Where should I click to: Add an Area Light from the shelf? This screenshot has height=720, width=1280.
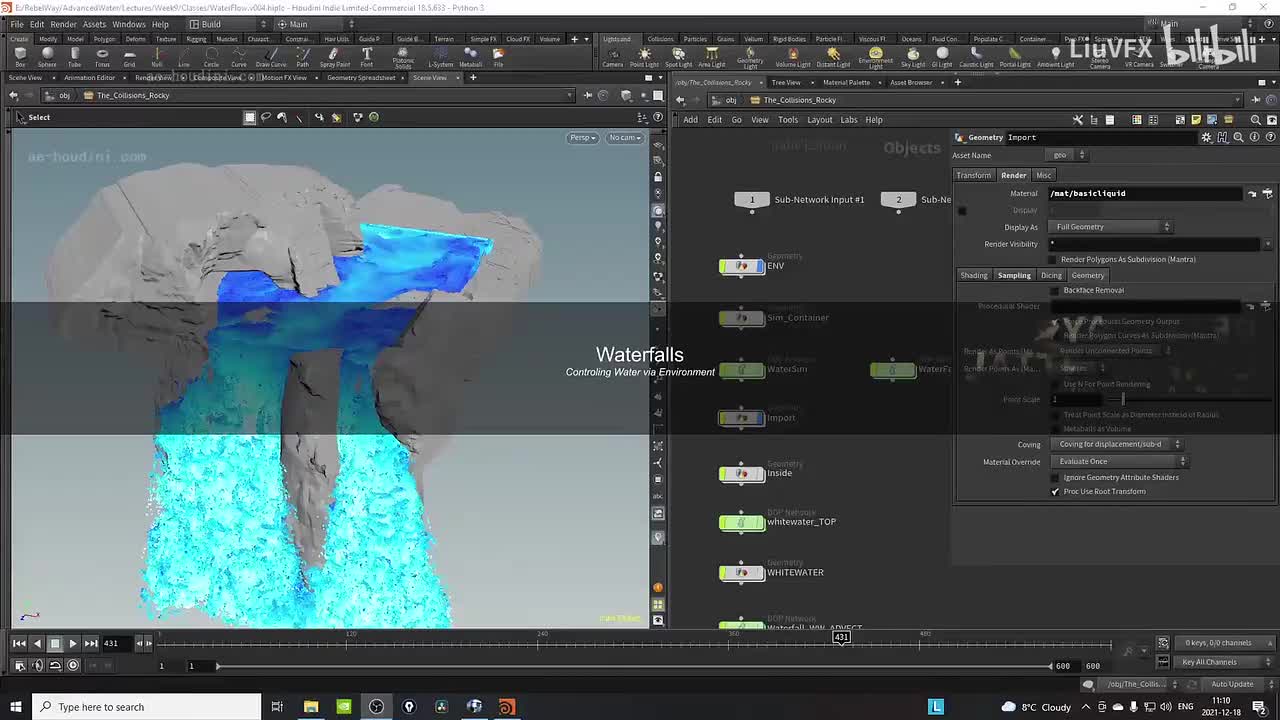[712, 57]
